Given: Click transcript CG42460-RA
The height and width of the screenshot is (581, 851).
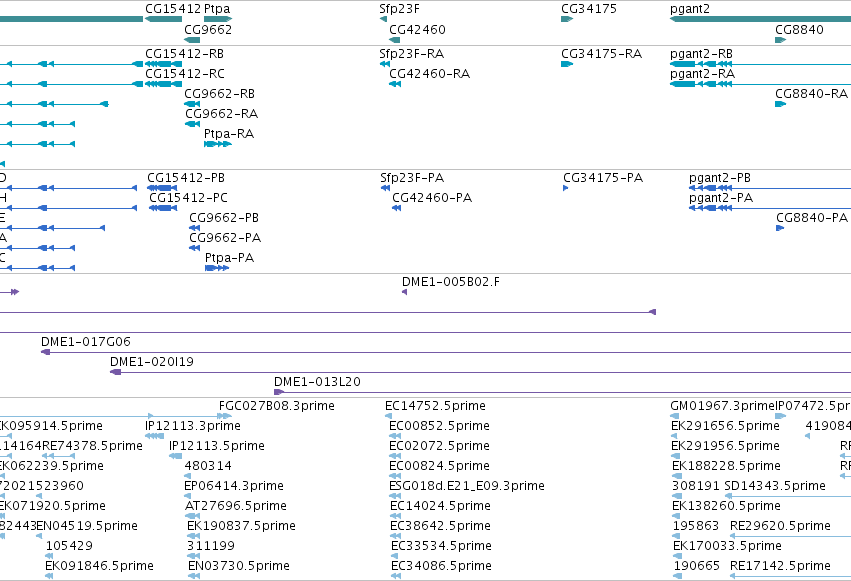Looking at the screenshot, I should coord(430,74).
